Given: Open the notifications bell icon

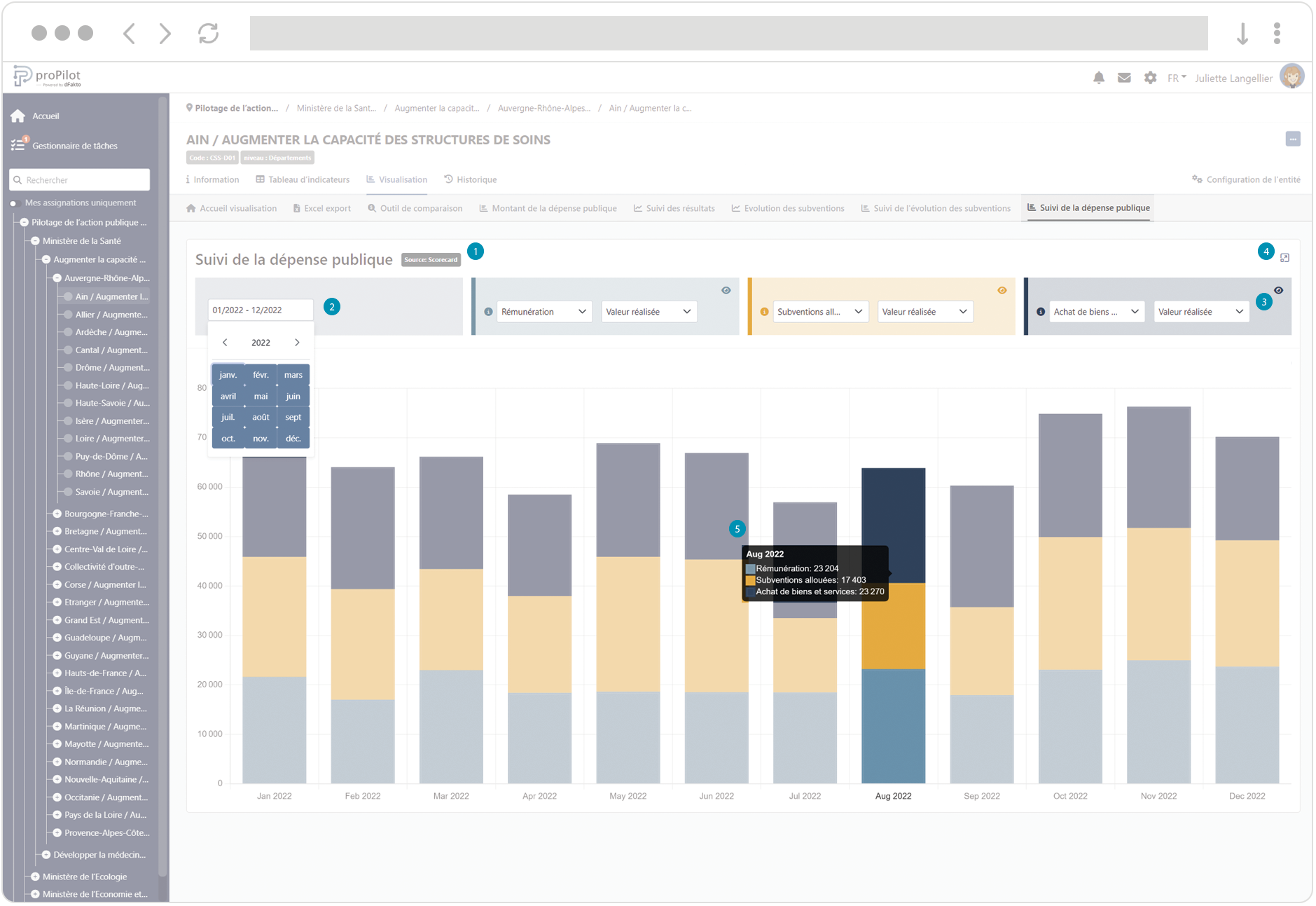Looking at the screenshot, I should 1098,78.
